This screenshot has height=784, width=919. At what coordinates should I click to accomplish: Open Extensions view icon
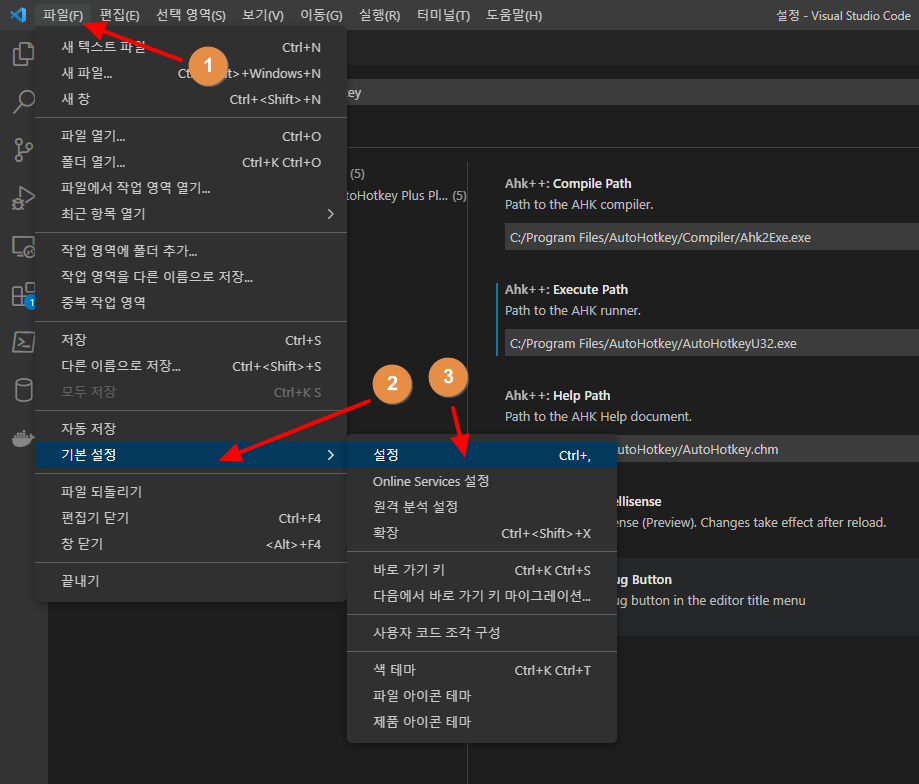pos(23,295)
